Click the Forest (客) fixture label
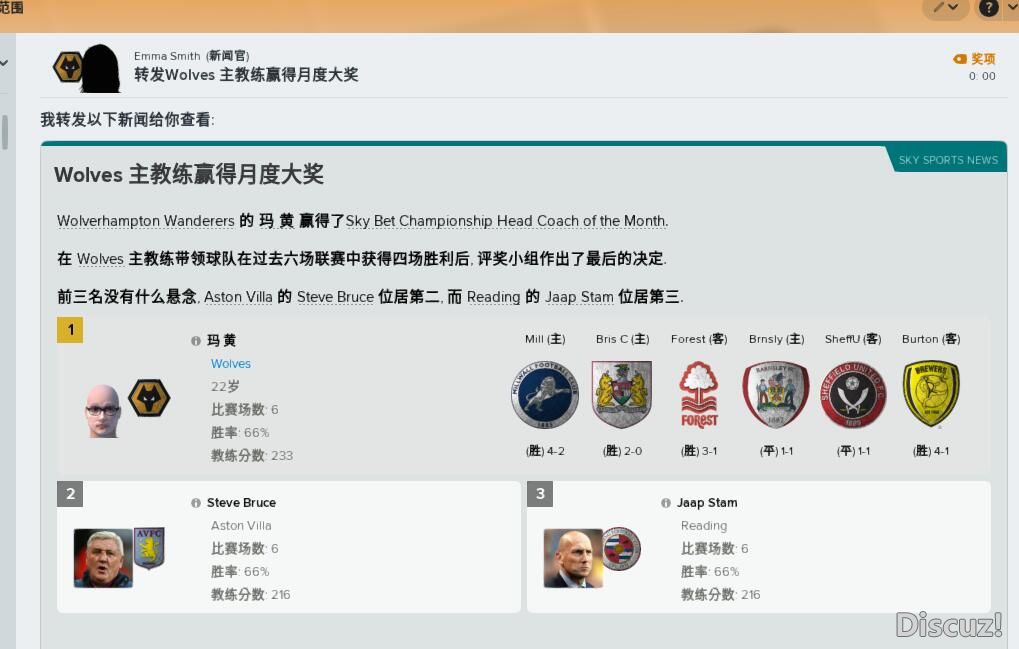The width and height of the screenshot is (1019, 649). tap(699, 339)
